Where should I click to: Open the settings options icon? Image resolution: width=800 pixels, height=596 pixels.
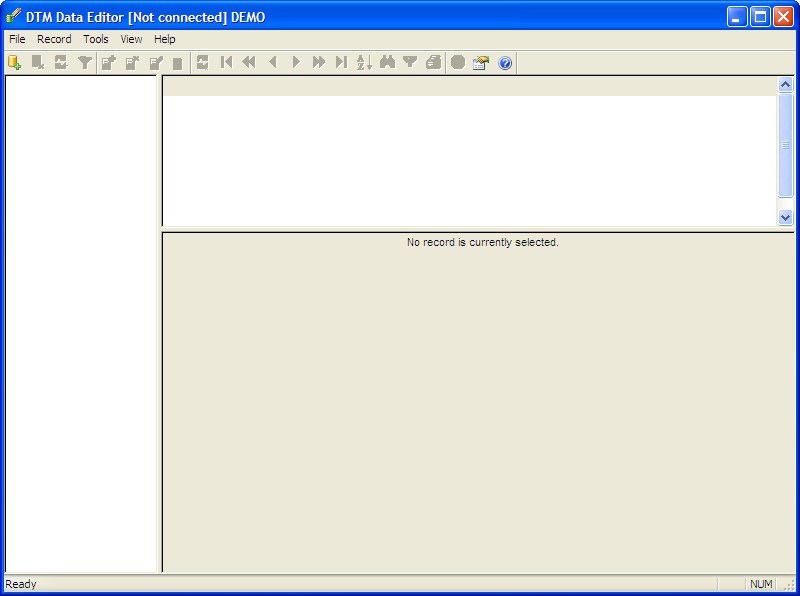point(481,63)
